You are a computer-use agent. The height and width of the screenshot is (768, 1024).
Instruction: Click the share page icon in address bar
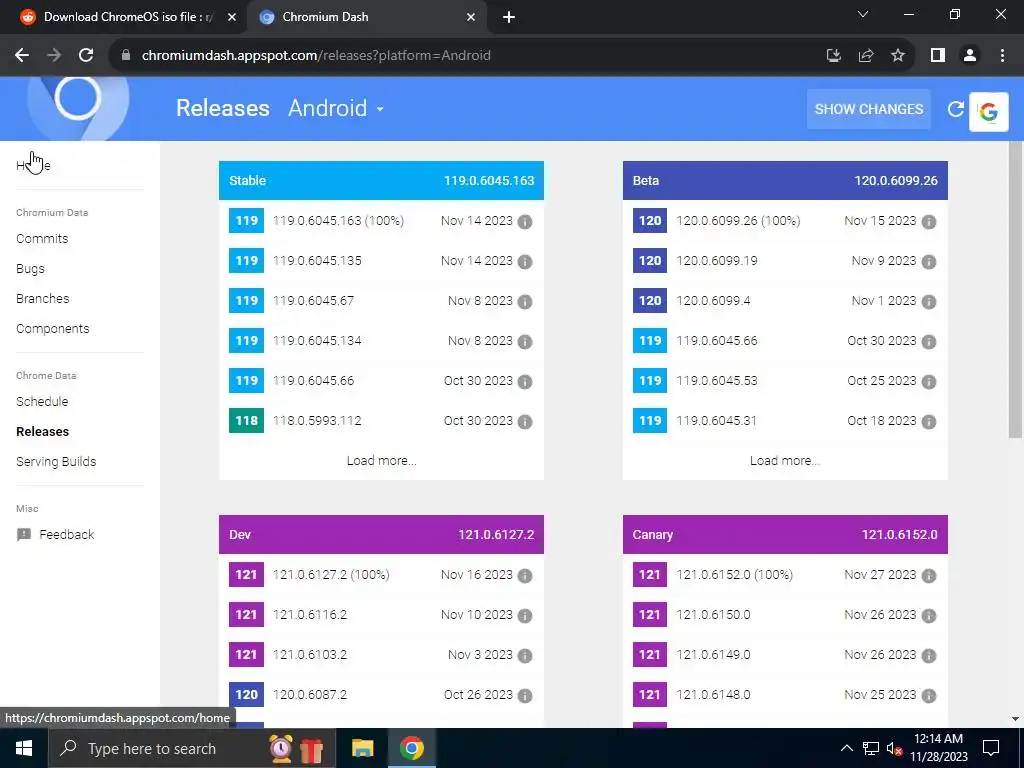point(866,56)
